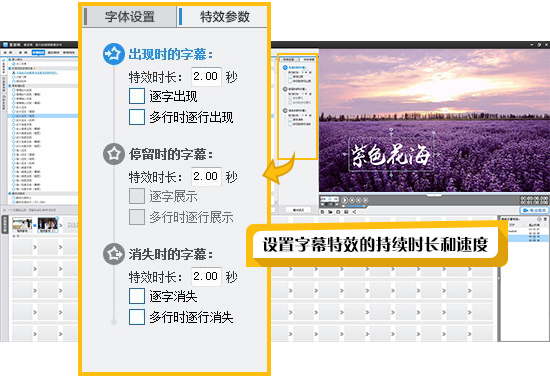Image resolution: width=550 pixels, height=378 pixels.
Task: Click the blue export video button
Action: click(534, 210)
